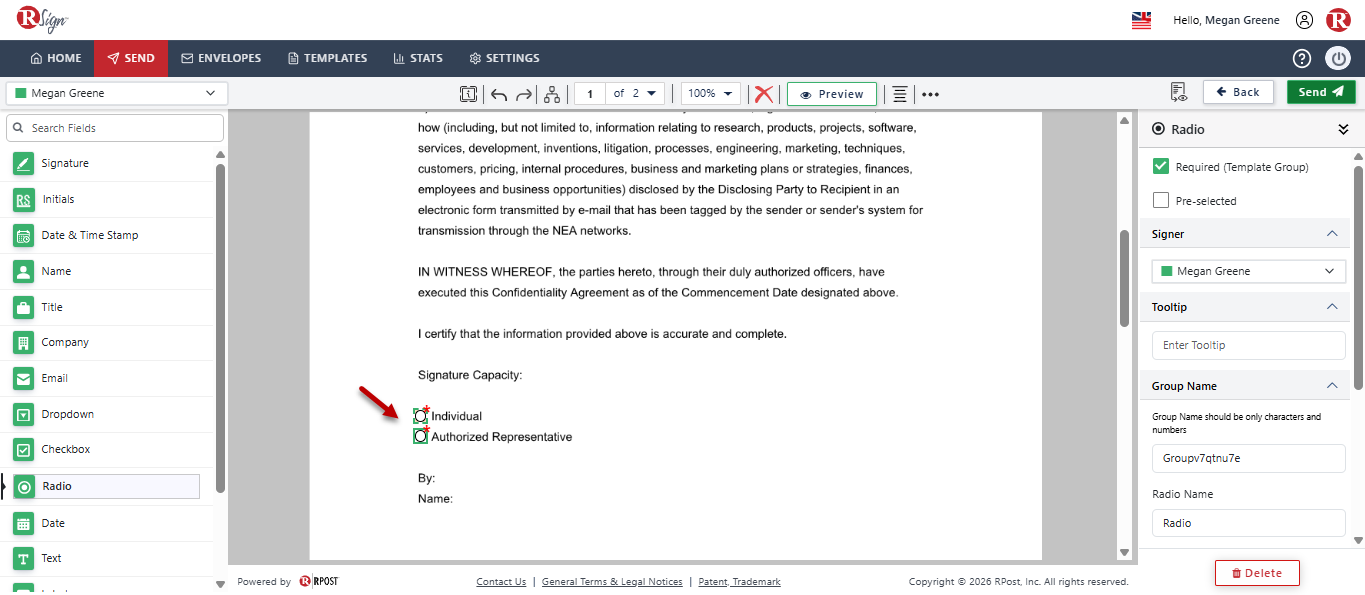Click the field list scrollbar
Image resolution: width=1365 pixels, height=595 pixels.
(x=221, y=328)
